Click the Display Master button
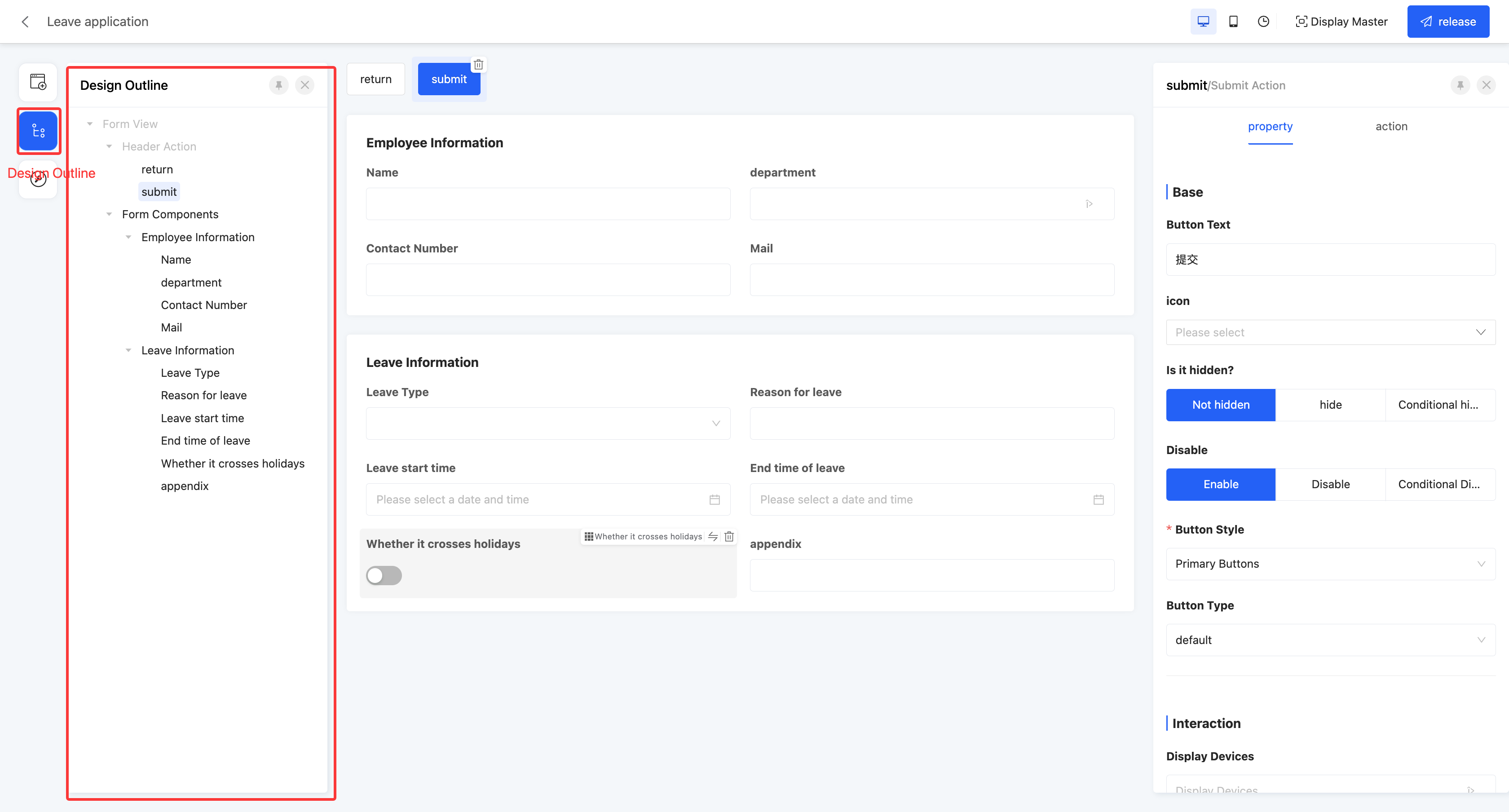1509x812 pixels. 1341,22
